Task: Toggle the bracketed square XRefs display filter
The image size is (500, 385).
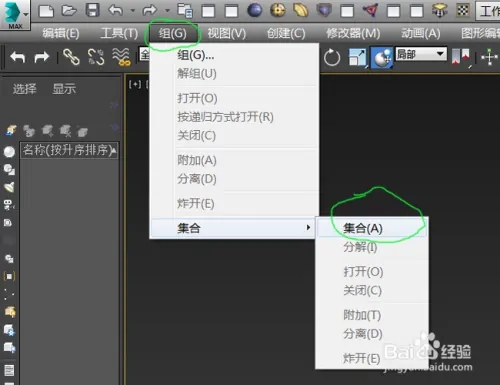Action: pyautogui.click(x=9, y=276)
